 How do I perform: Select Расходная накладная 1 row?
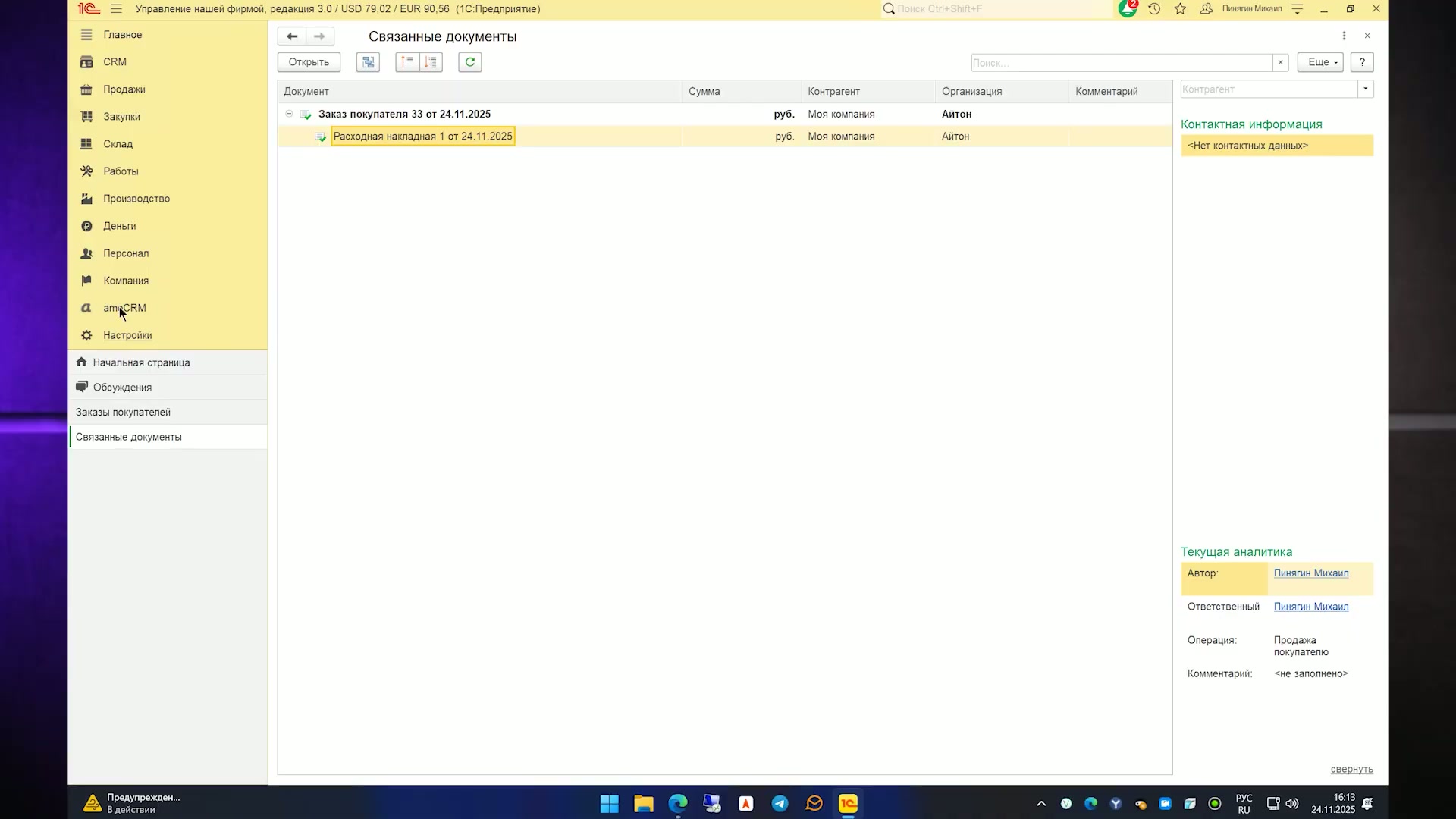pyautogui.click(x=724, y=136)
